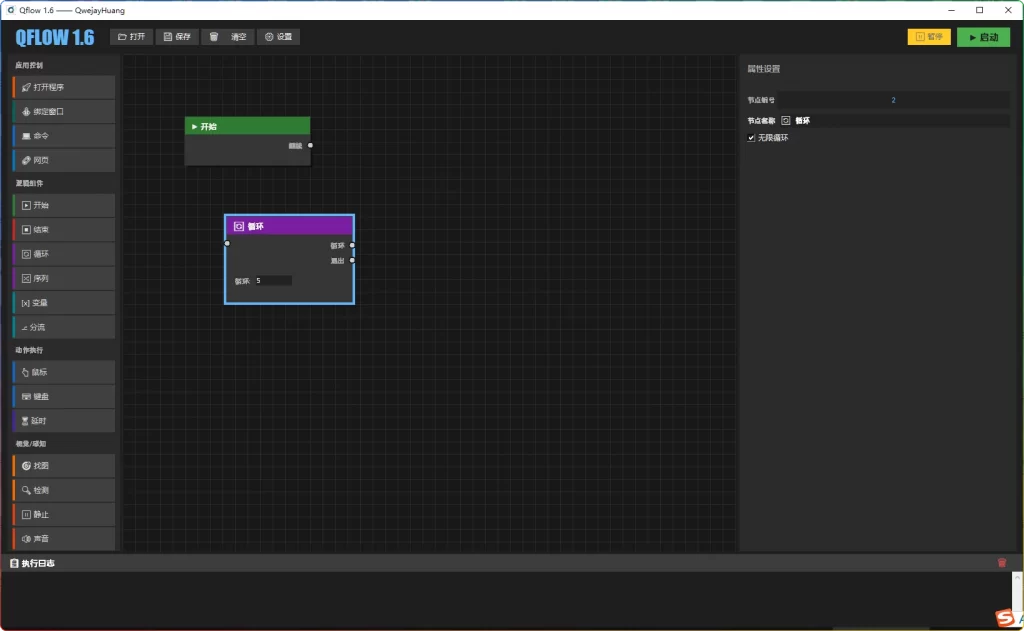The width and height of the screenshot is (1024, 631).
Task: Uncheck the 无限循环 infinite loop checkbox
Action: [x=752, y=138]
